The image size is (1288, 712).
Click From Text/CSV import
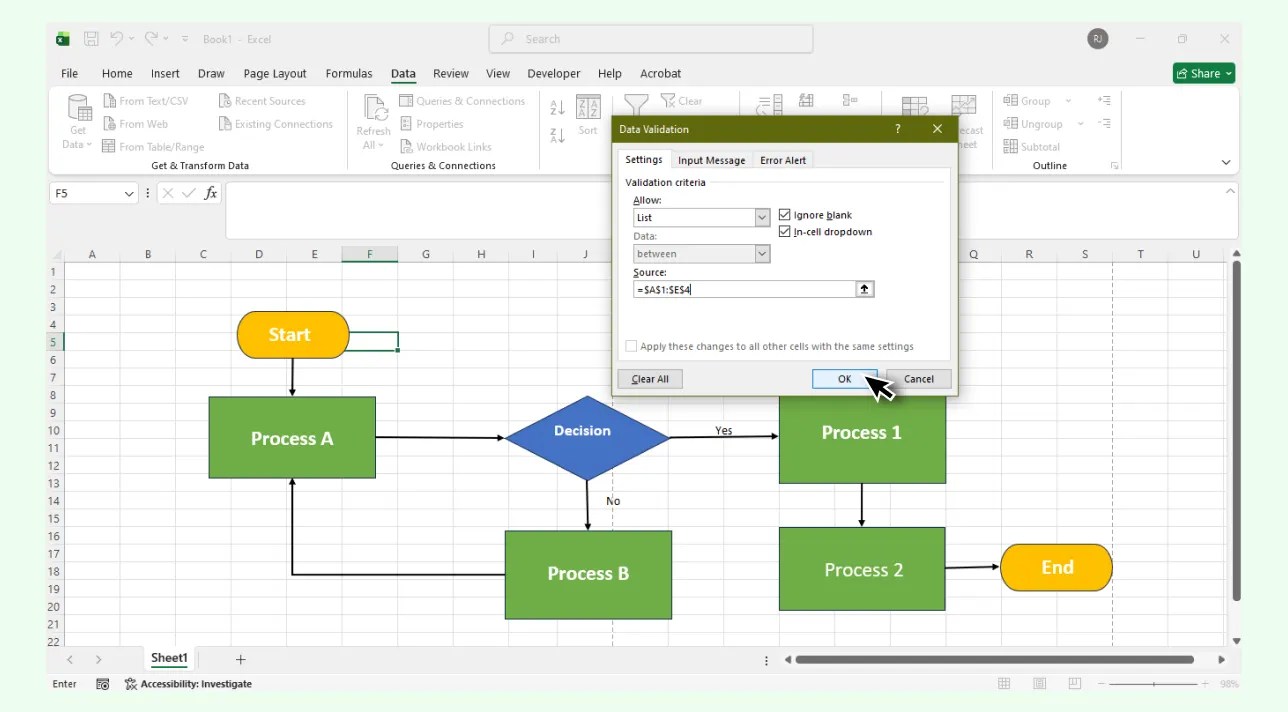point(146,101)
